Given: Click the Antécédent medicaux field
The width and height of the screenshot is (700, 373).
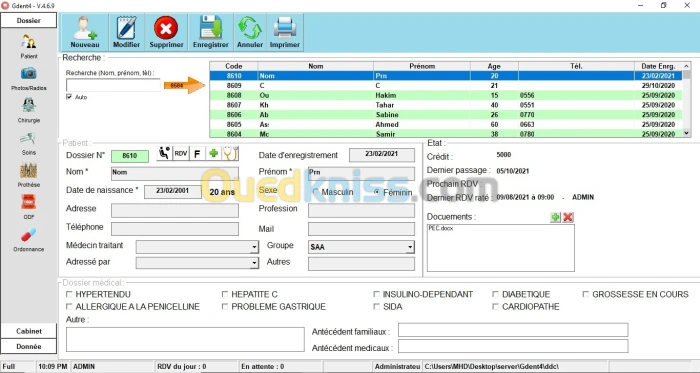Looking at the screenshot, I should pos(513,346).
